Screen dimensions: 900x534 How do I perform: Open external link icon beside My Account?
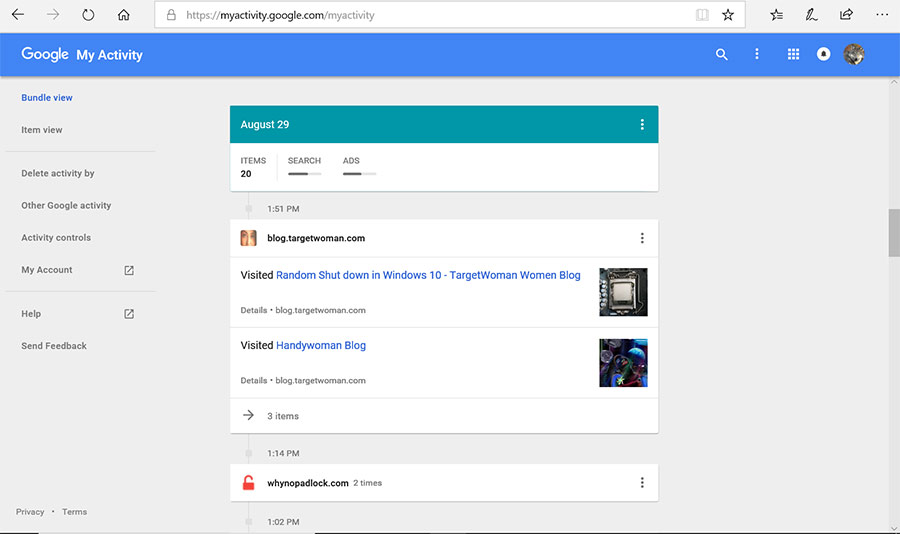click(129, 270)
